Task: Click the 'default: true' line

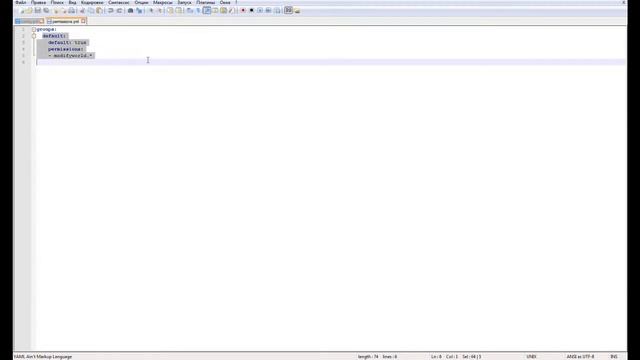Action: tap(67, 42)
